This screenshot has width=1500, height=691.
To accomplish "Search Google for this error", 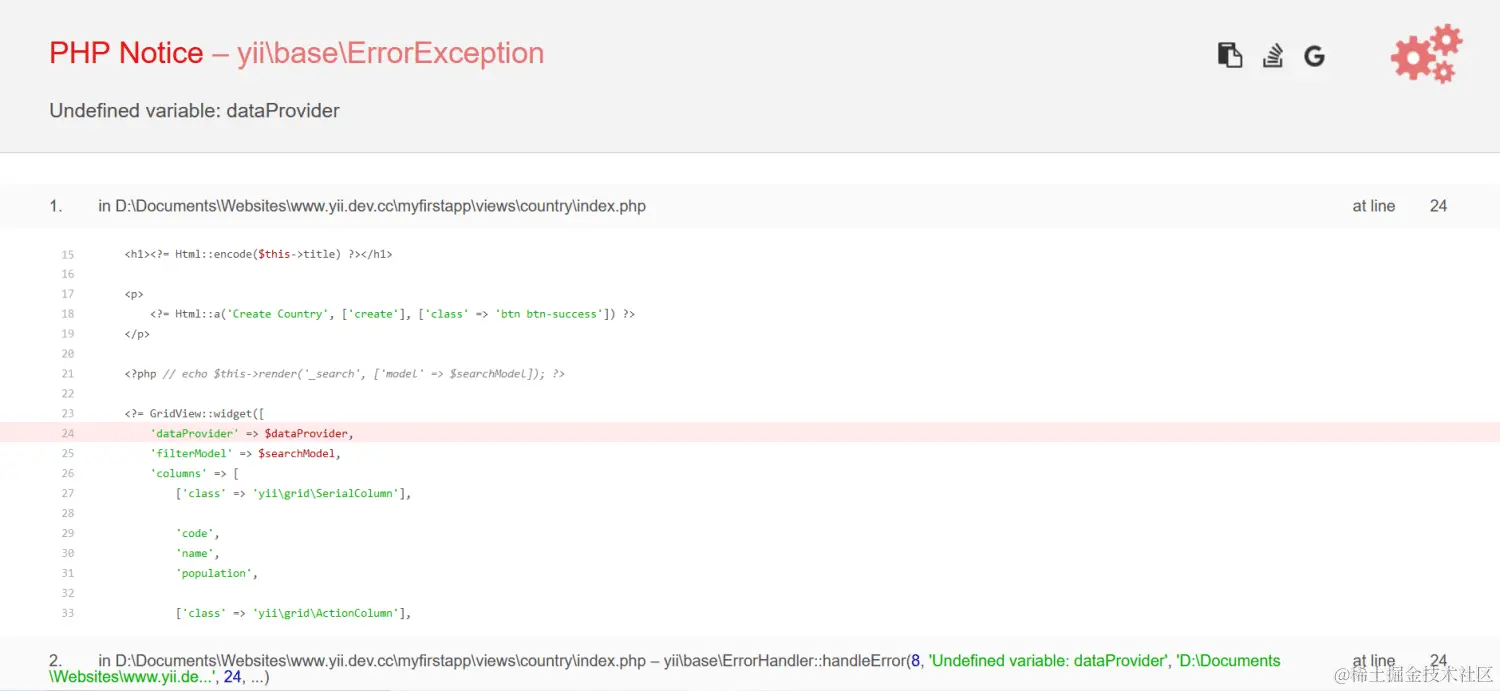I will tap(1314, 56).
